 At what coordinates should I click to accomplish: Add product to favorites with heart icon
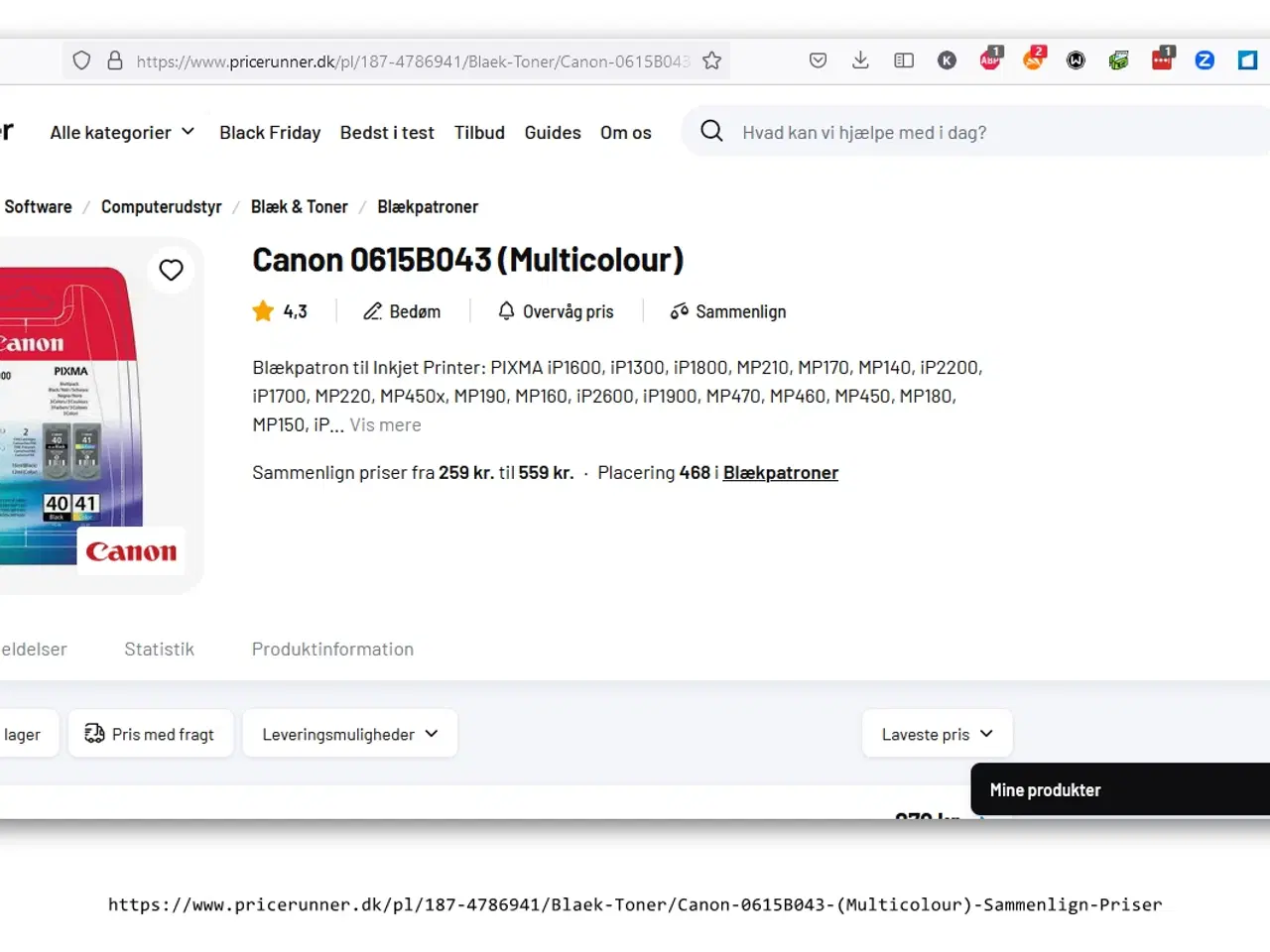click(x=172, y=270)
